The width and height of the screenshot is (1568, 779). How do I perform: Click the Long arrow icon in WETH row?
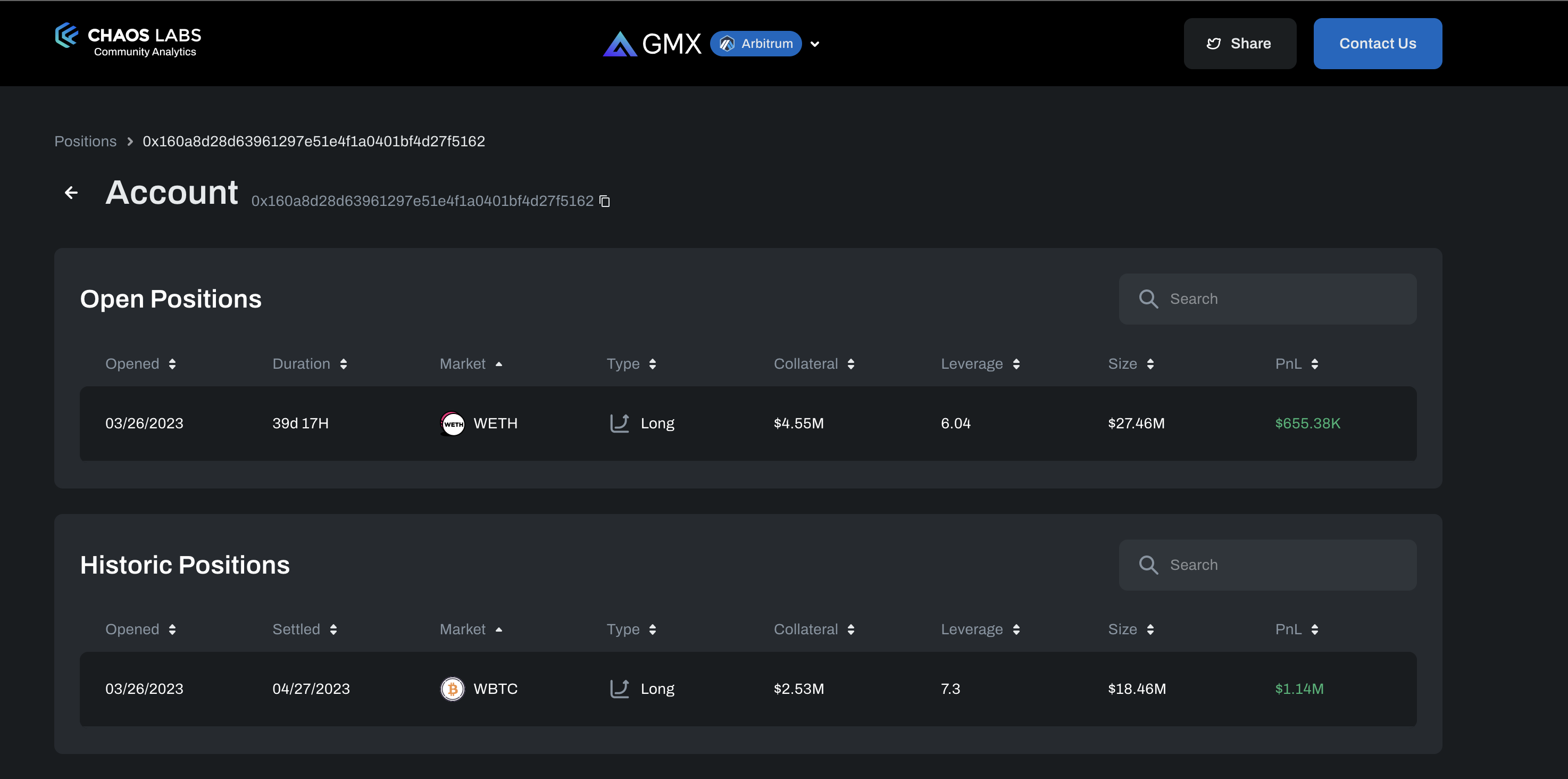[x=619, y=424]
